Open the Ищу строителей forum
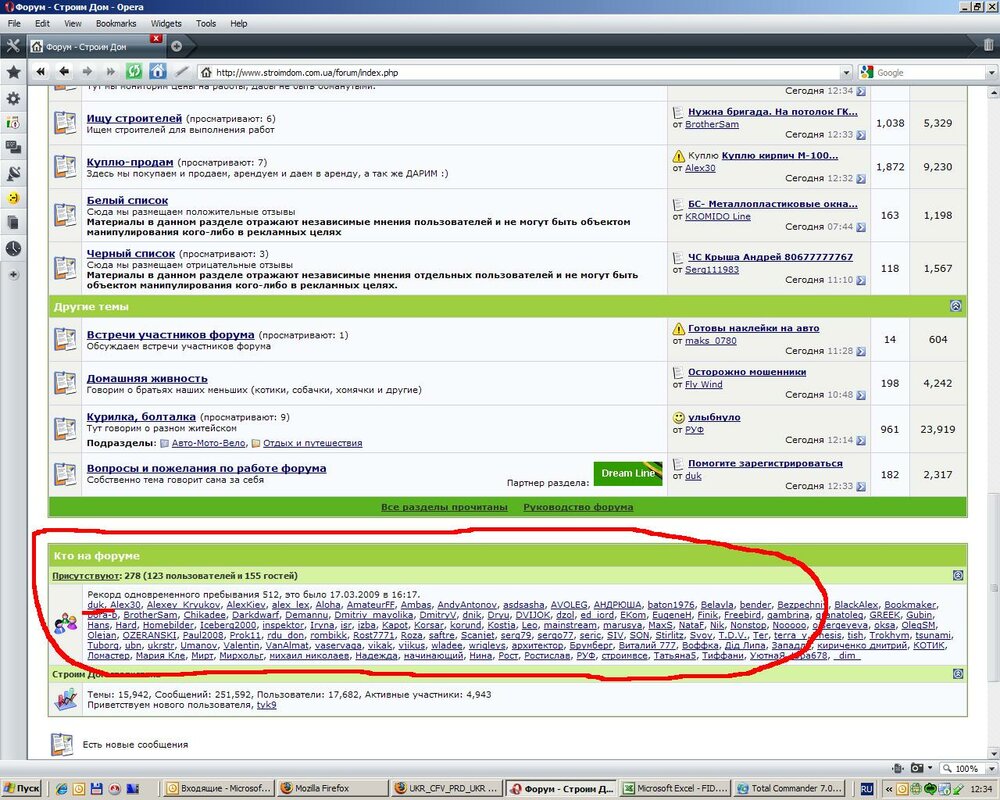This screenshot has width=1000, height=800. coord(134,118)
